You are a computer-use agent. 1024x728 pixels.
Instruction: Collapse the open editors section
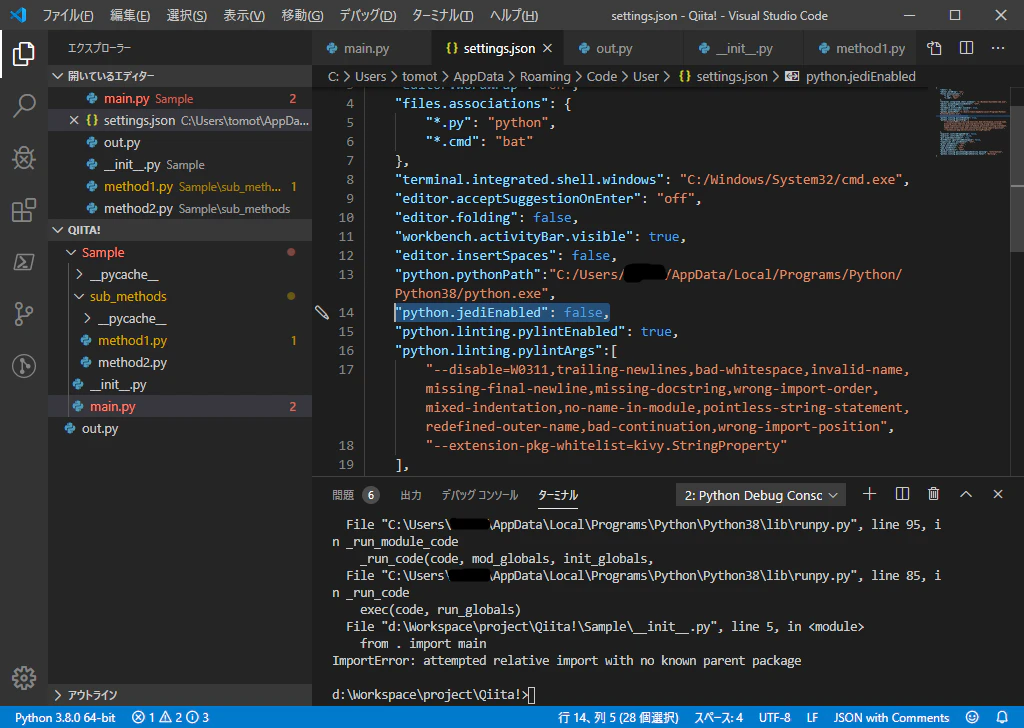point(180,76)
